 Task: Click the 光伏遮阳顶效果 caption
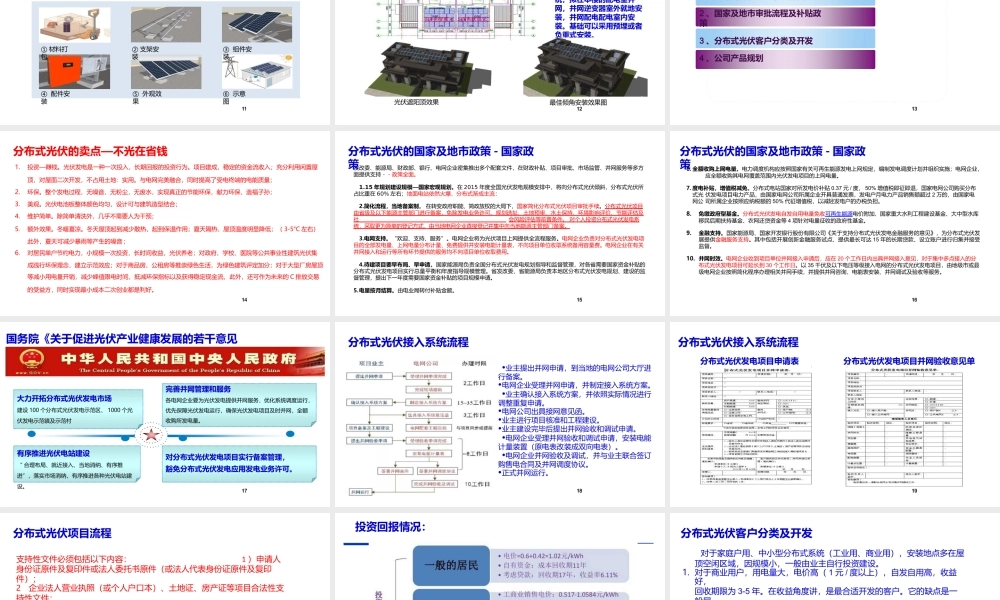[x=416, y=102]
